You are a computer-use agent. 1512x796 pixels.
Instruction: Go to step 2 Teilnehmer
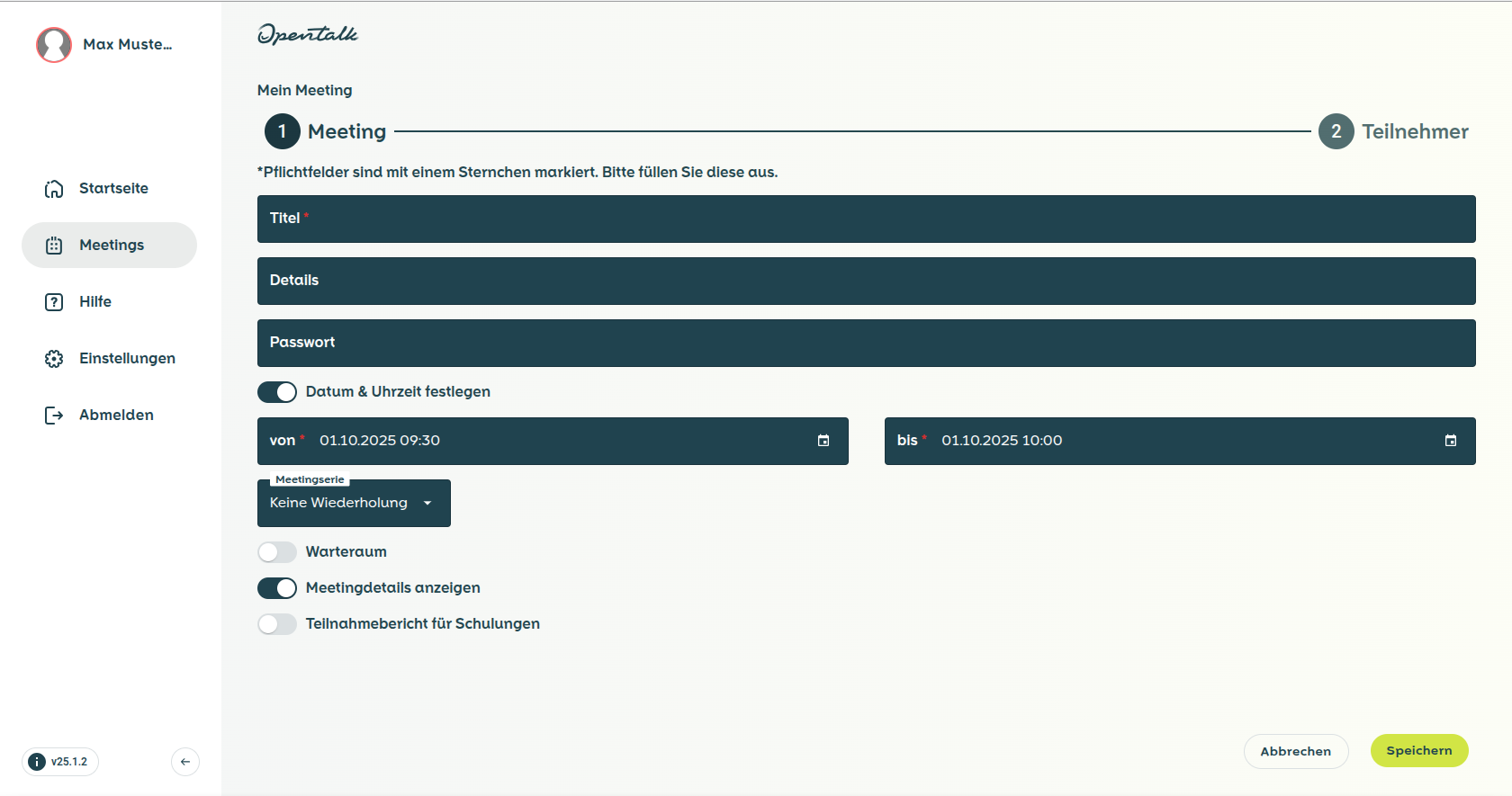pyautogui.click(x=1393, y=132)
